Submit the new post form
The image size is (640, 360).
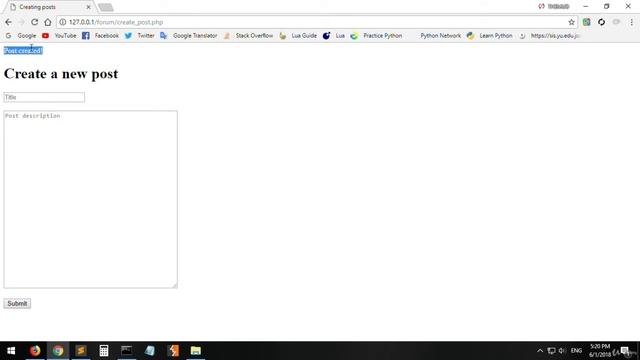[17, 304]
